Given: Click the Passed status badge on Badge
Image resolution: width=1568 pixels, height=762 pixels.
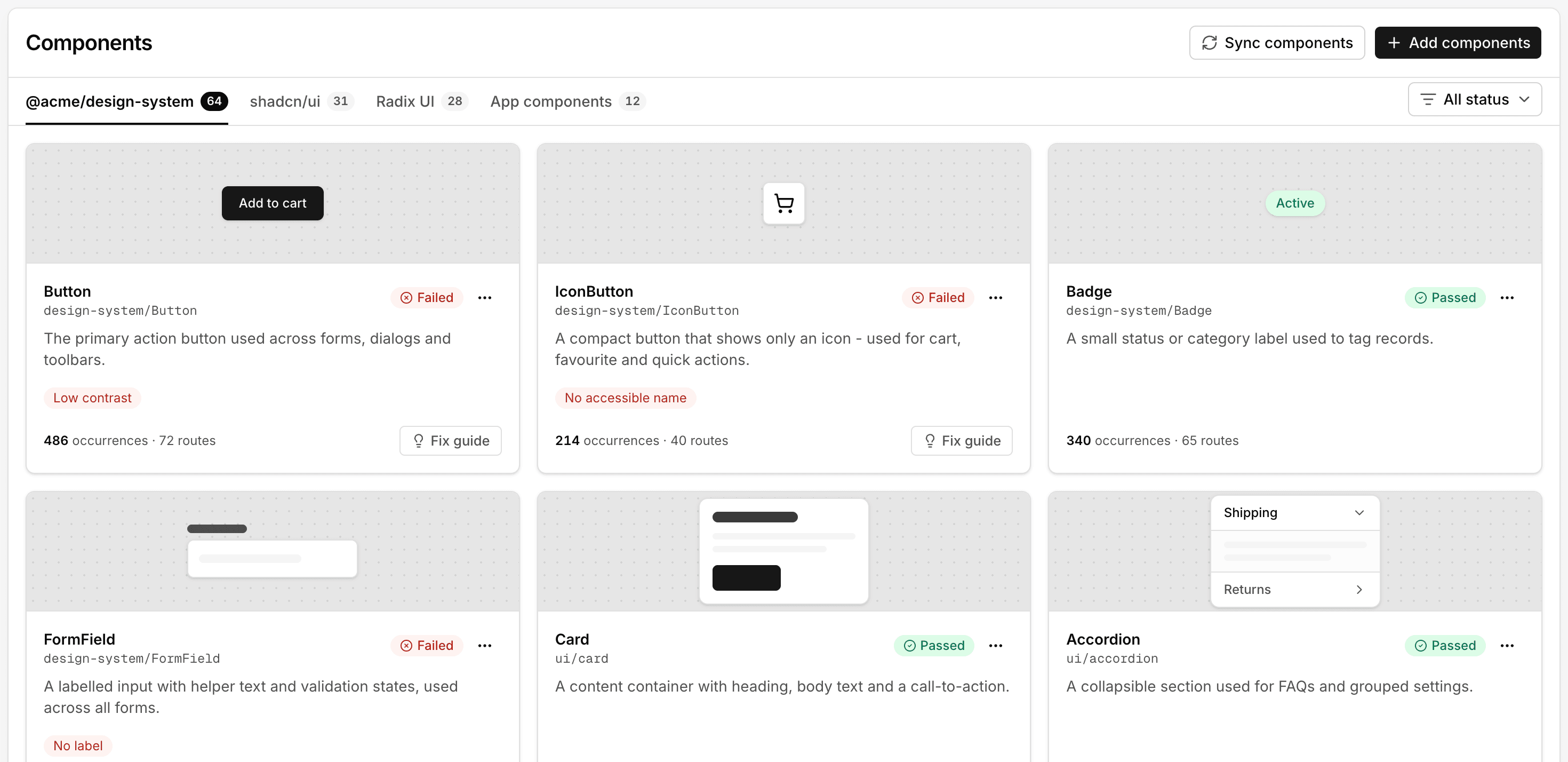Looking at the screenshot, I should pyautogui.click(x=1444, y=298).
